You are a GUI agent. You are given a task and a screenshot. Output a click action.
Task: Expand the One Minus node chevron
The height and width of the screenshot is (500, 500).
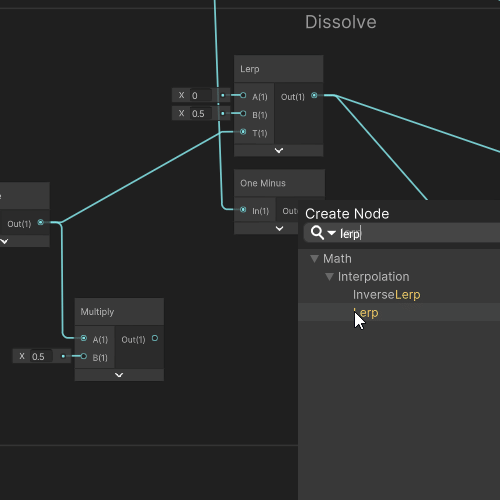click(279, 228)
